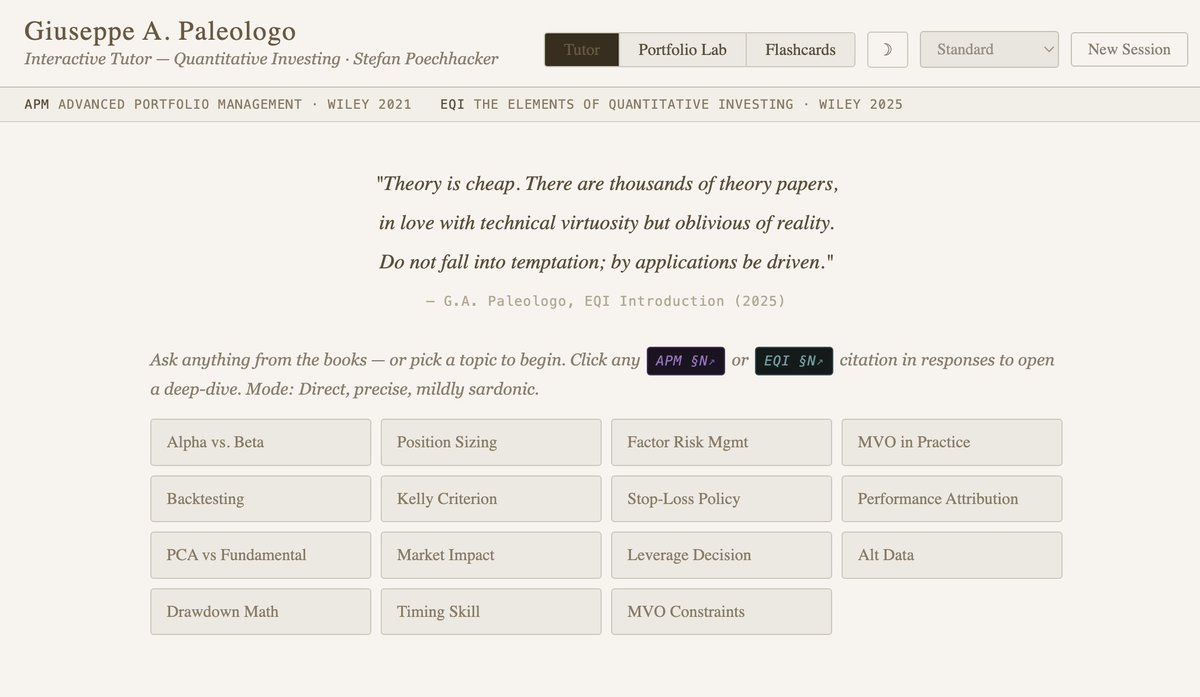Image resolution: width=1200 pixels, height=697 pixels.
Task: Choose the Position Sizing topic
Action: 491,442
